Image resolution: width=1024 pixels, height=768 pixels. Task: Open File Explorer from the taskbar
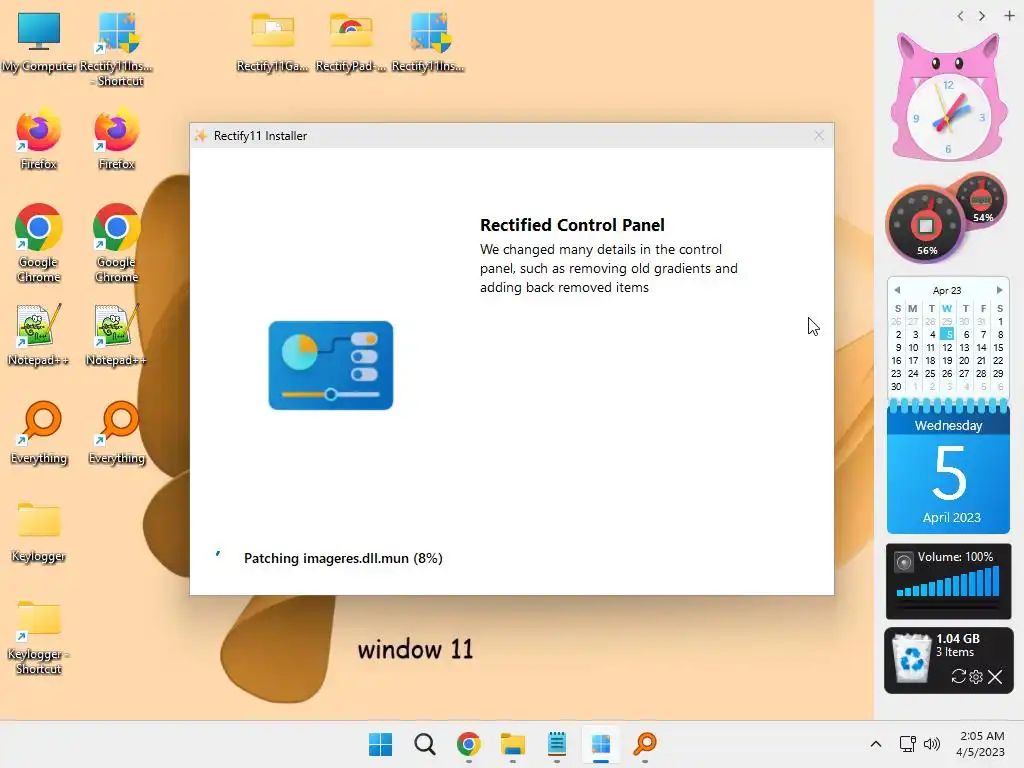513,744
